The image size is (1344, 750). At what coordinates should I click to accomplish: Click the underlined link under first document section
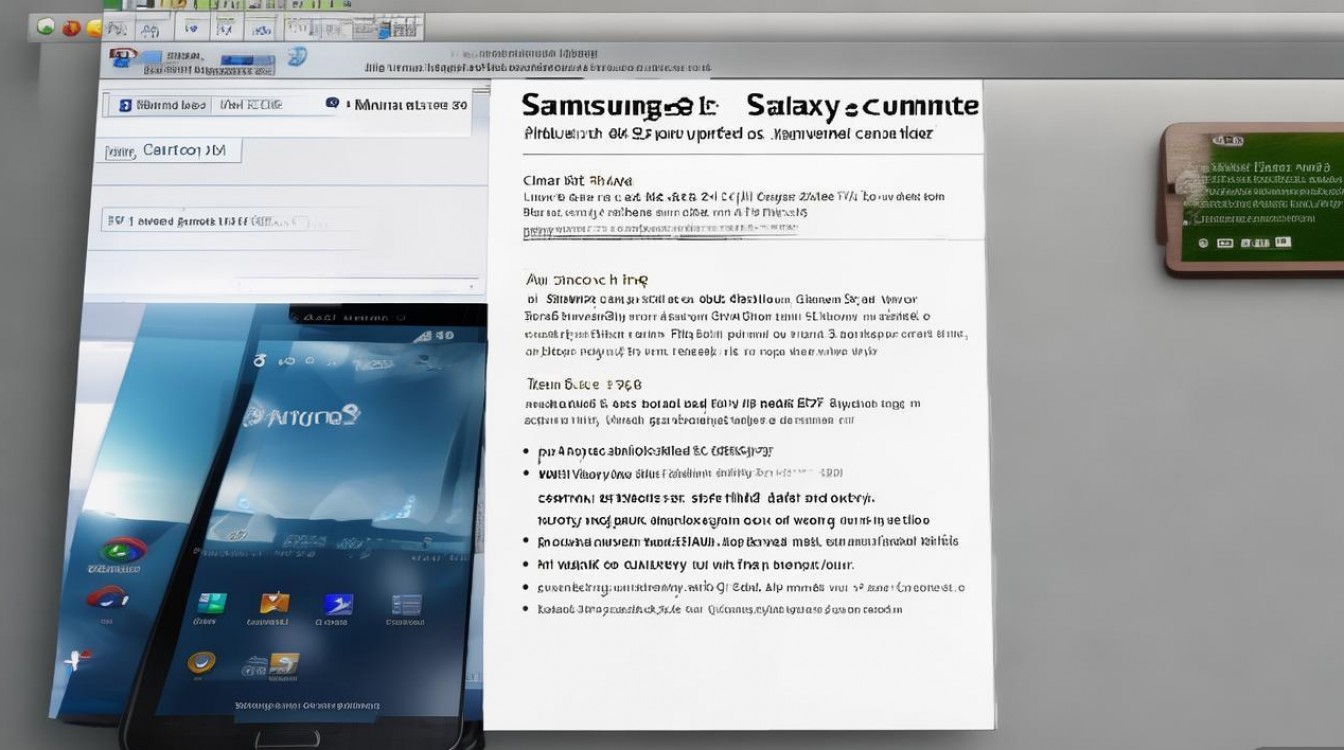(660, 231)
